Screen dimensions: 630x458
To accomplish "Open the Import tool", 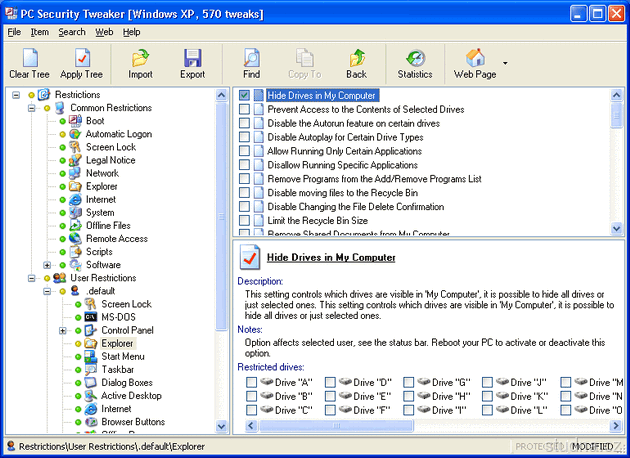I will pos(140,58).
